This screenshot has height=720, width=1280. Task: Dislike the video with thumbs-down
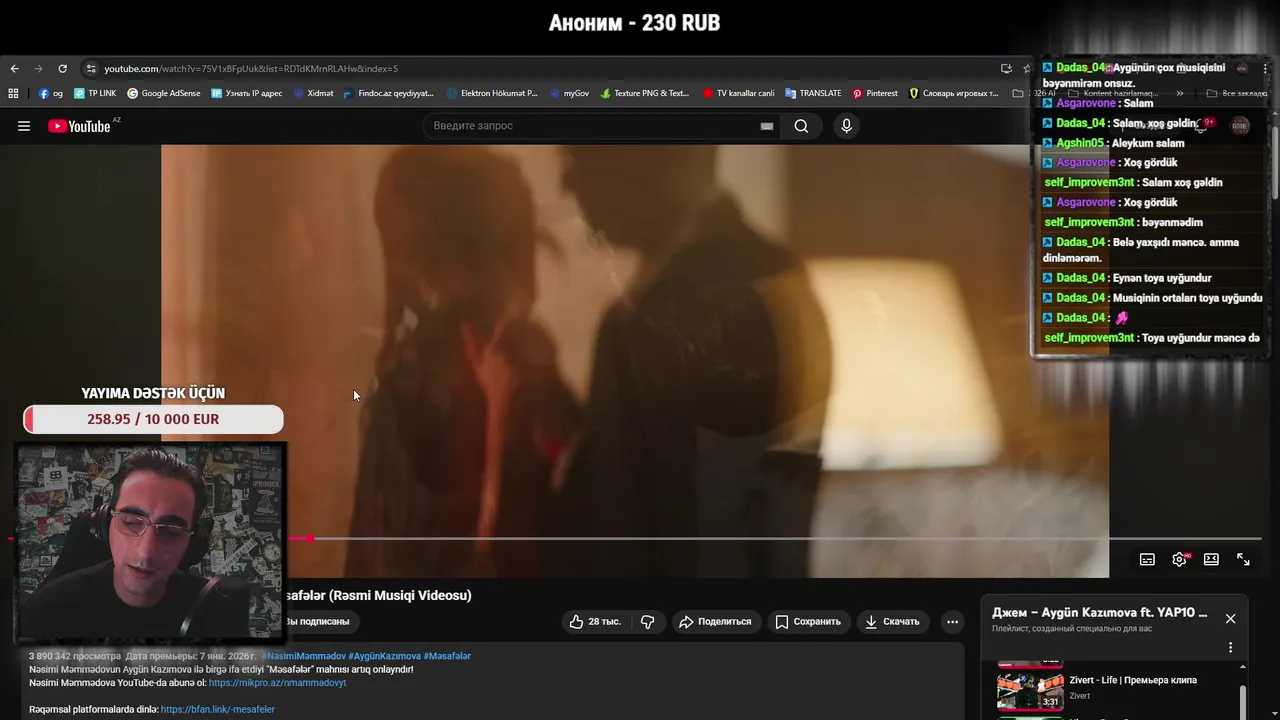tap(648, 621)
